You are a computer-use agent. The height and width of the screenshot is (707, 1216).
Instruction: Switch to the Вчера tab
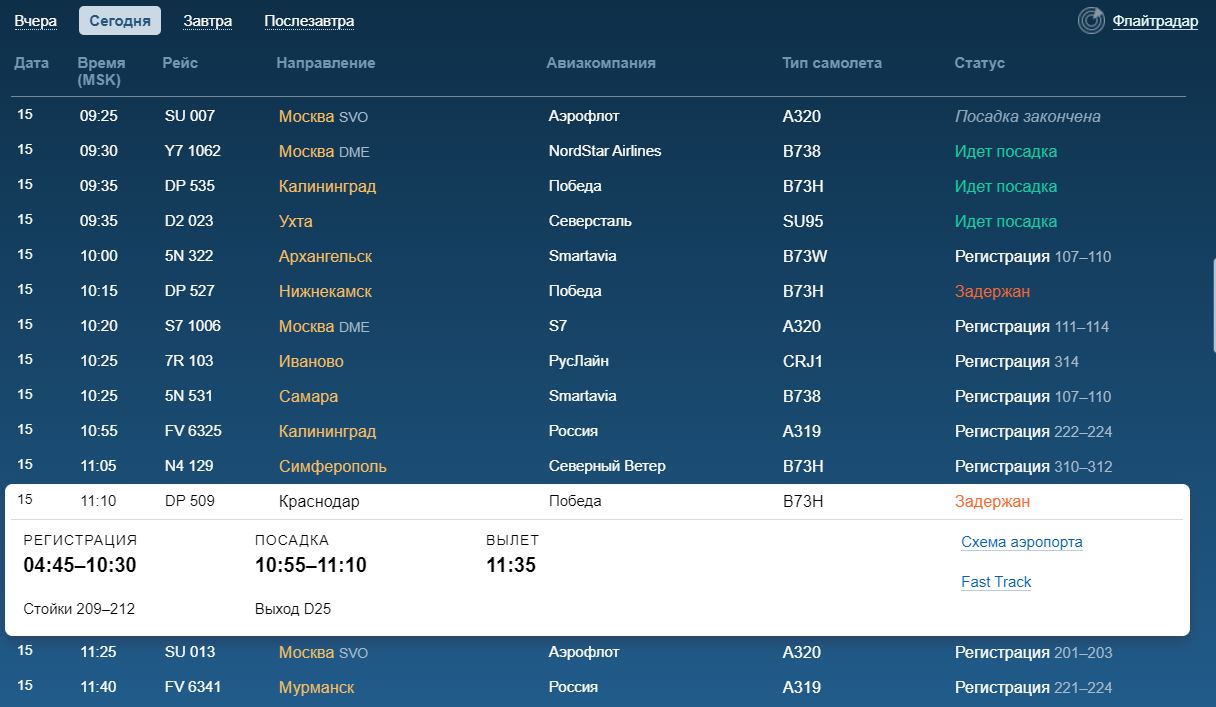pos(35,21)
